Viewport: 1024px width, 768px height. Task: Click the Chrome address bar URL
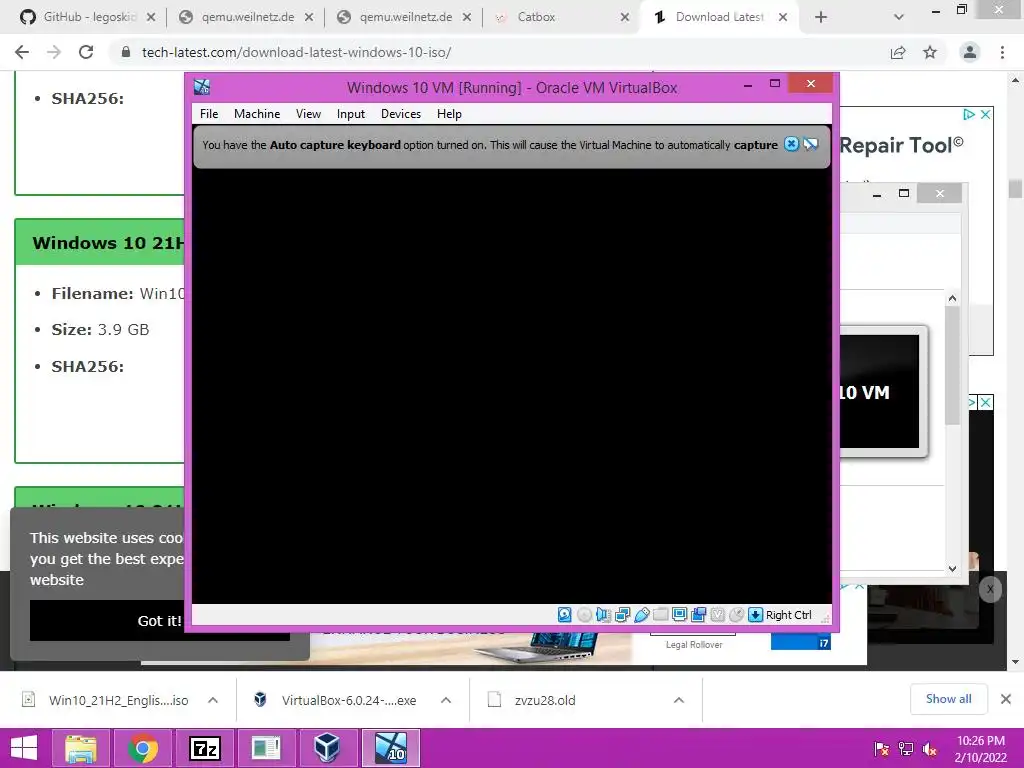296,52
